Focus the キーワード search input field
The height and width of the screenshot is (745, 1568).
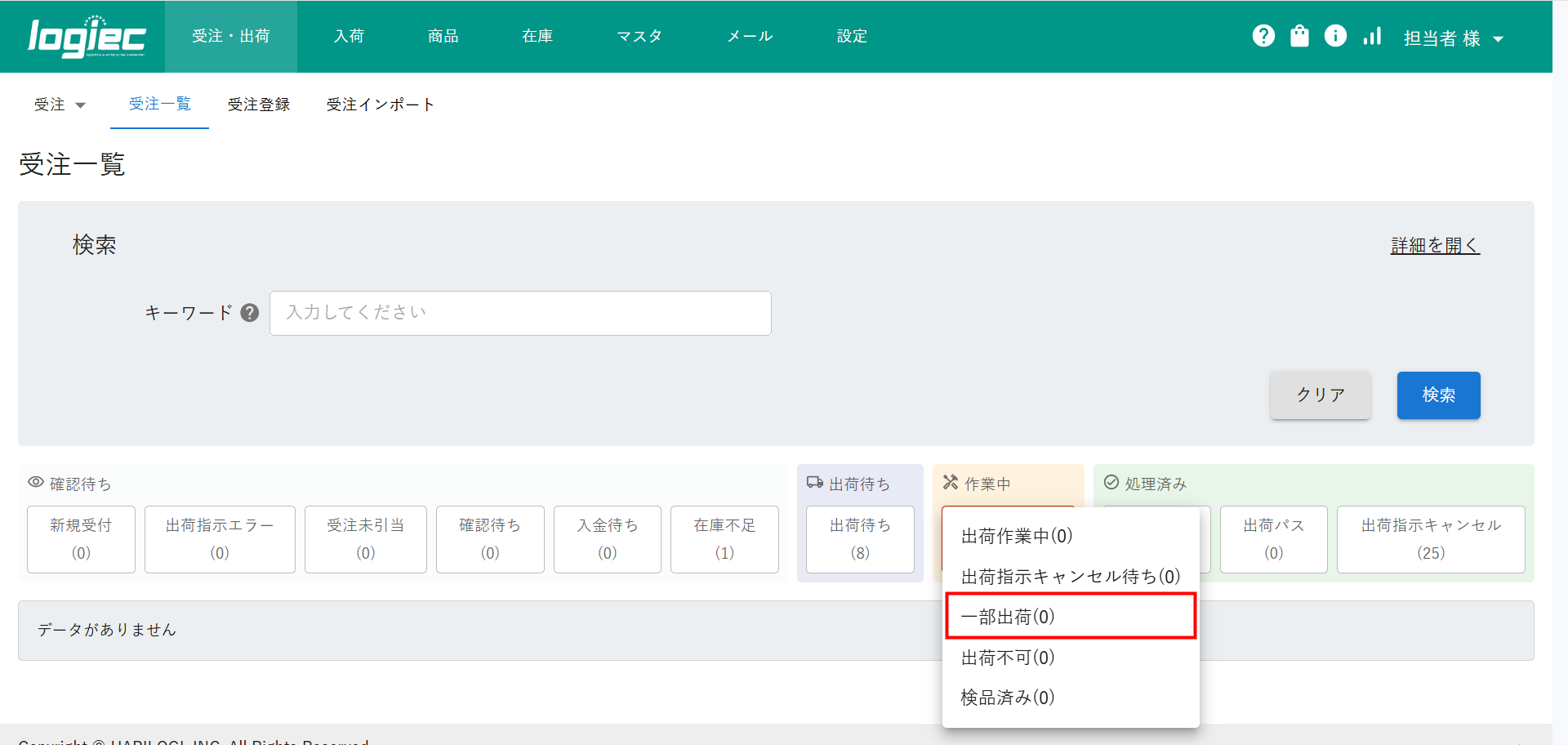tap(520, 313)
